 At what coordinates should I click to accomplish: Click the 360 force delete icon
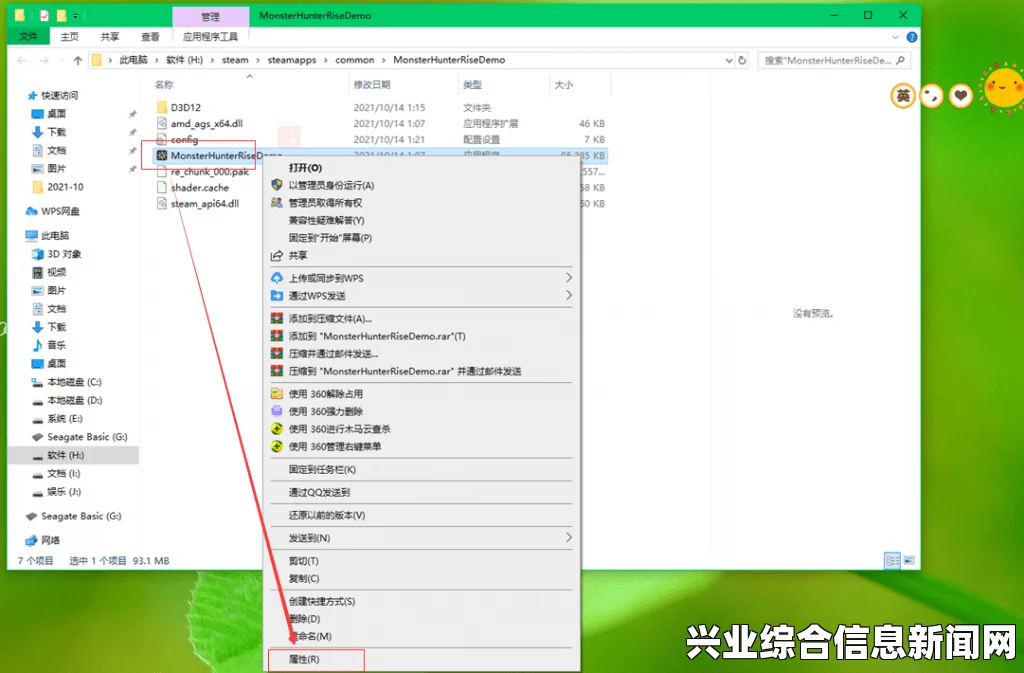[x=277, y=411]
